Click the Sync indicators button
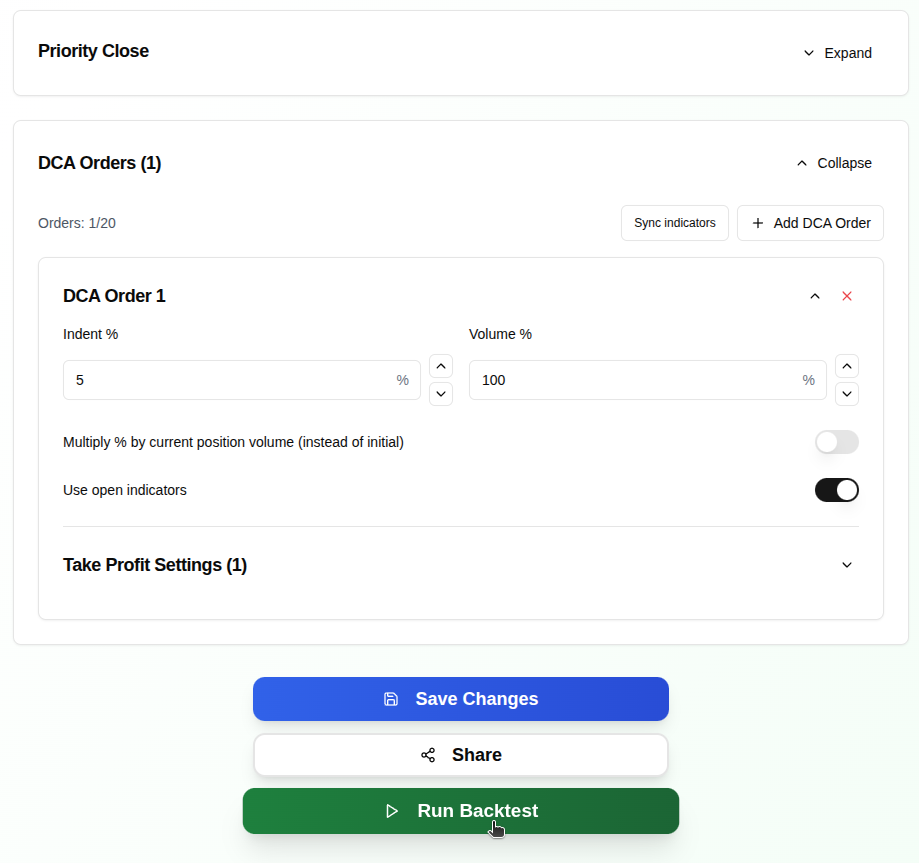The width and height of the screenshot is (919, 863). [674, 222]
